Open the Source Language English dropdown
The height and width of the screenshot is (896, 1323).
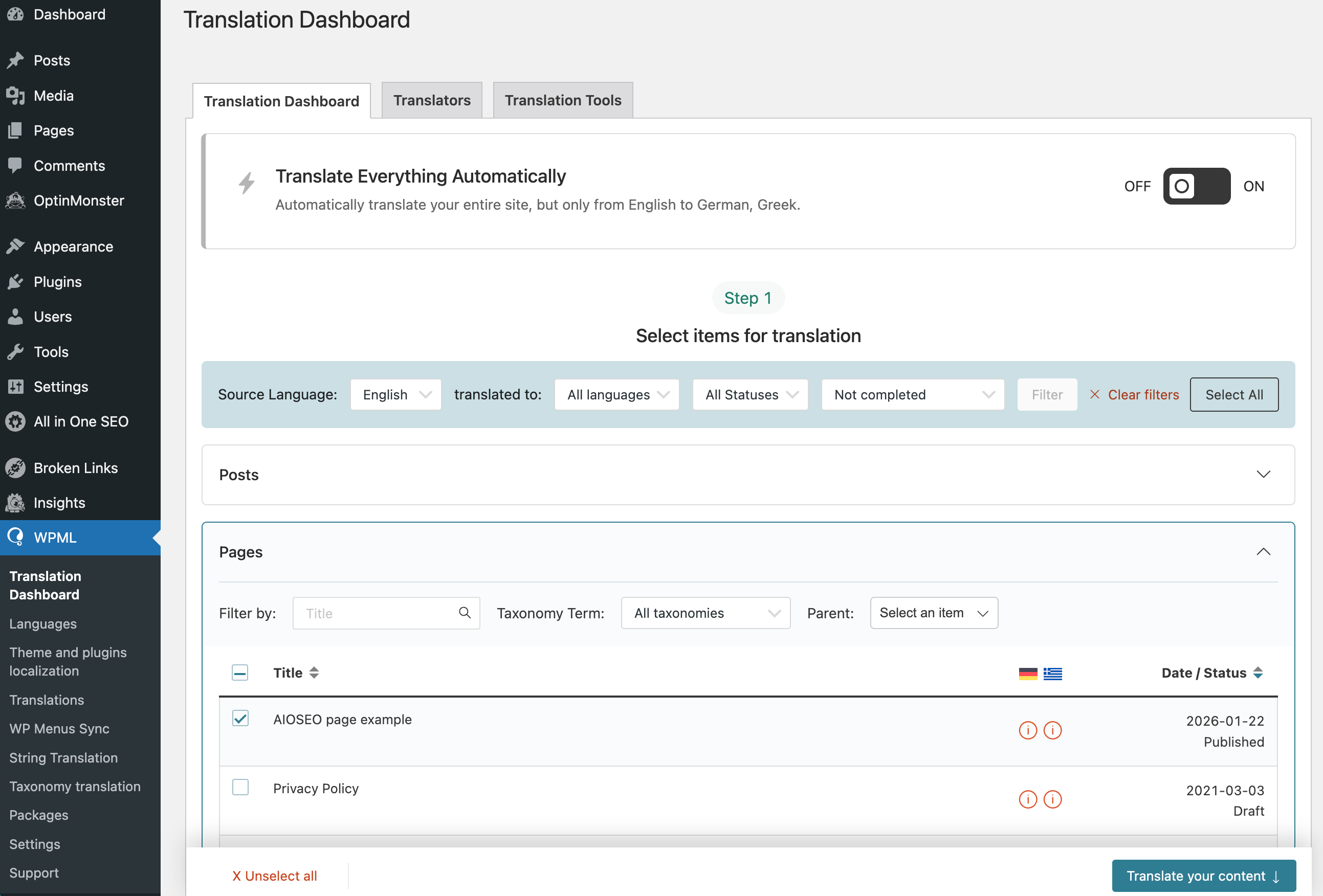[x=395, y=394]
